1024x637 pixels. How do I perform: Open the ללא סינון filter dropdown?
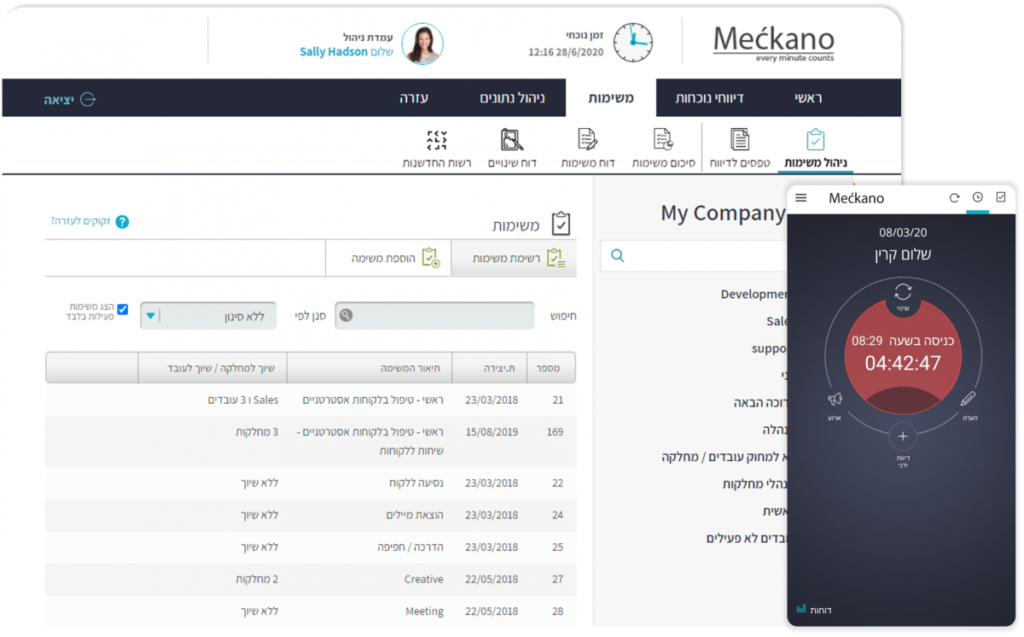click(208, 316)
